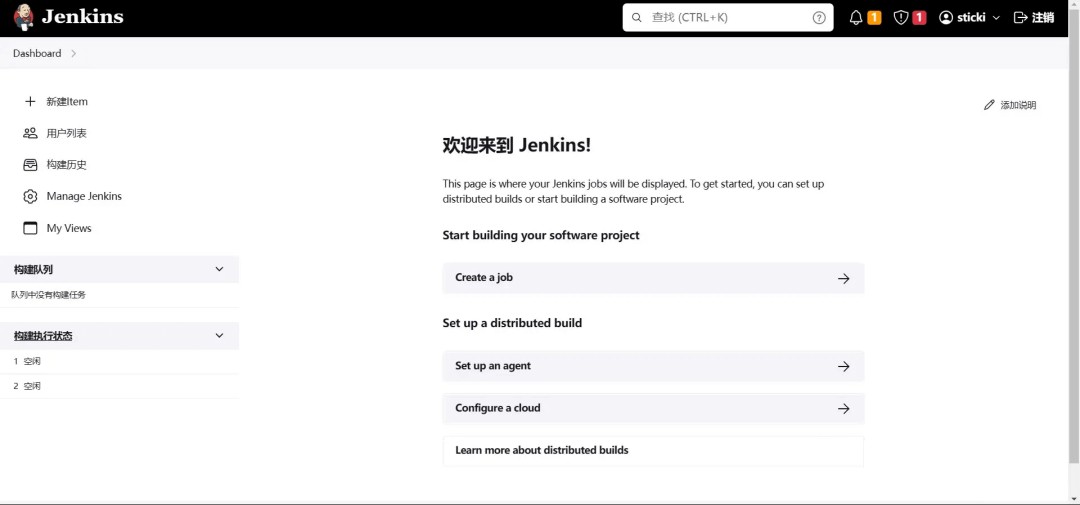The height and width of the screenshot is (505, 1080).
Task: Open the sticki user profile link
Action: pos(970,18)
